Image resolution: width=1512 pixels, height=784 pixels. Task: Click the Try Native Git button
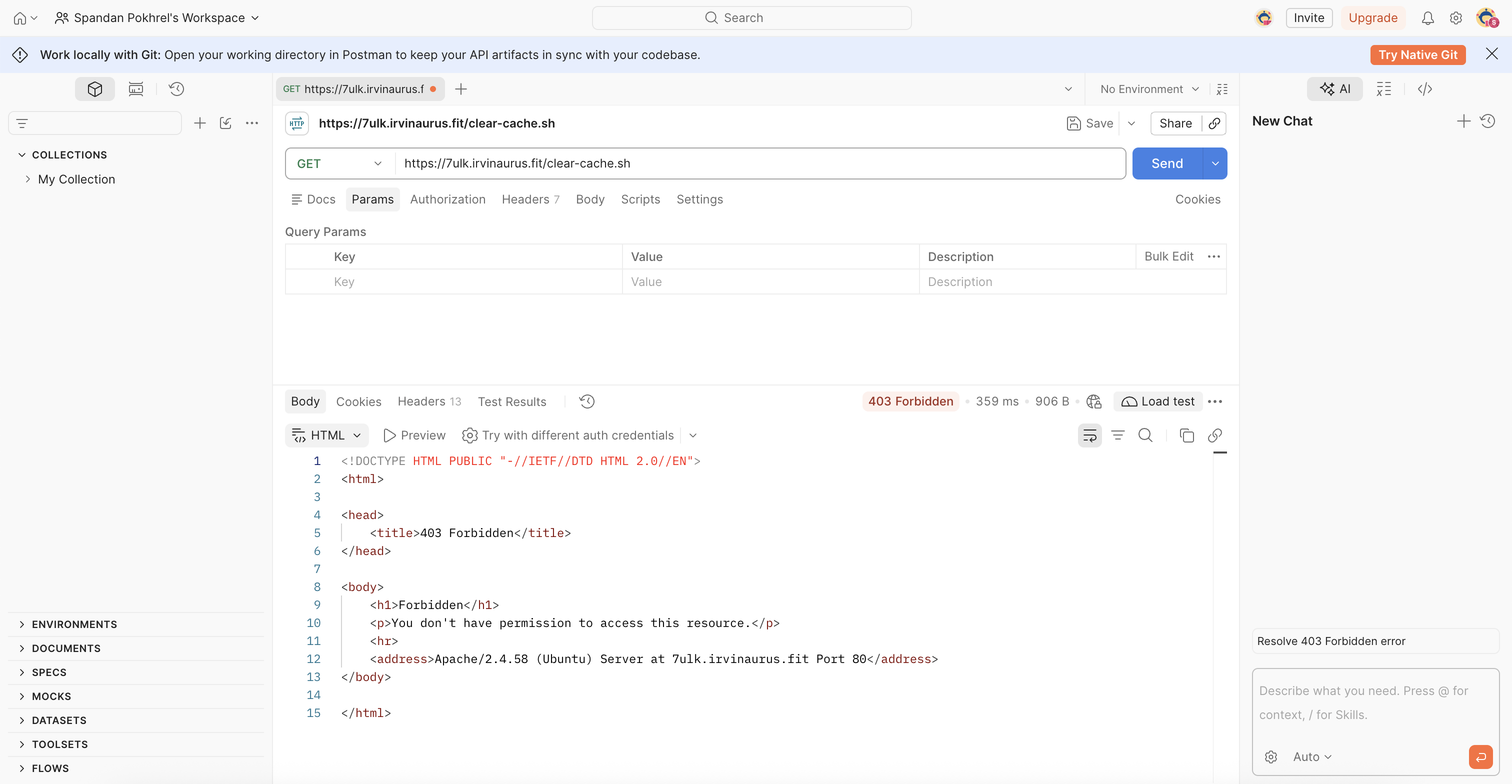(1417, 54)
